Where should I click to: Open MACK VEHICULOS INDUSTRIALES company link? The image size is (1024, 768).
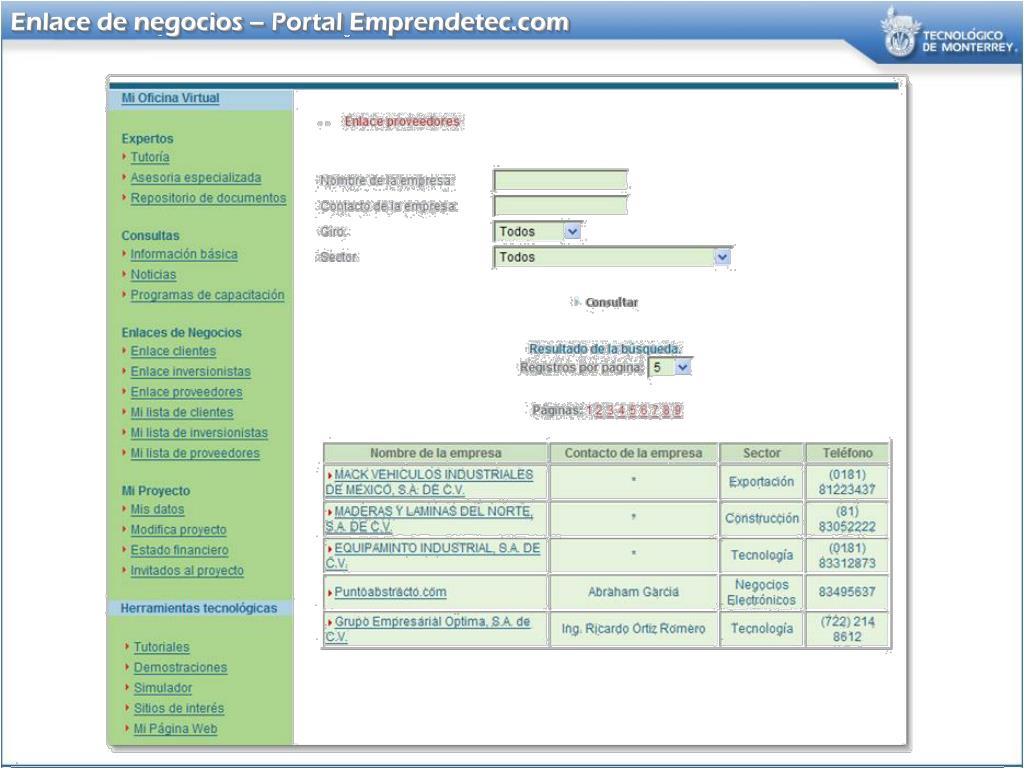430,482
